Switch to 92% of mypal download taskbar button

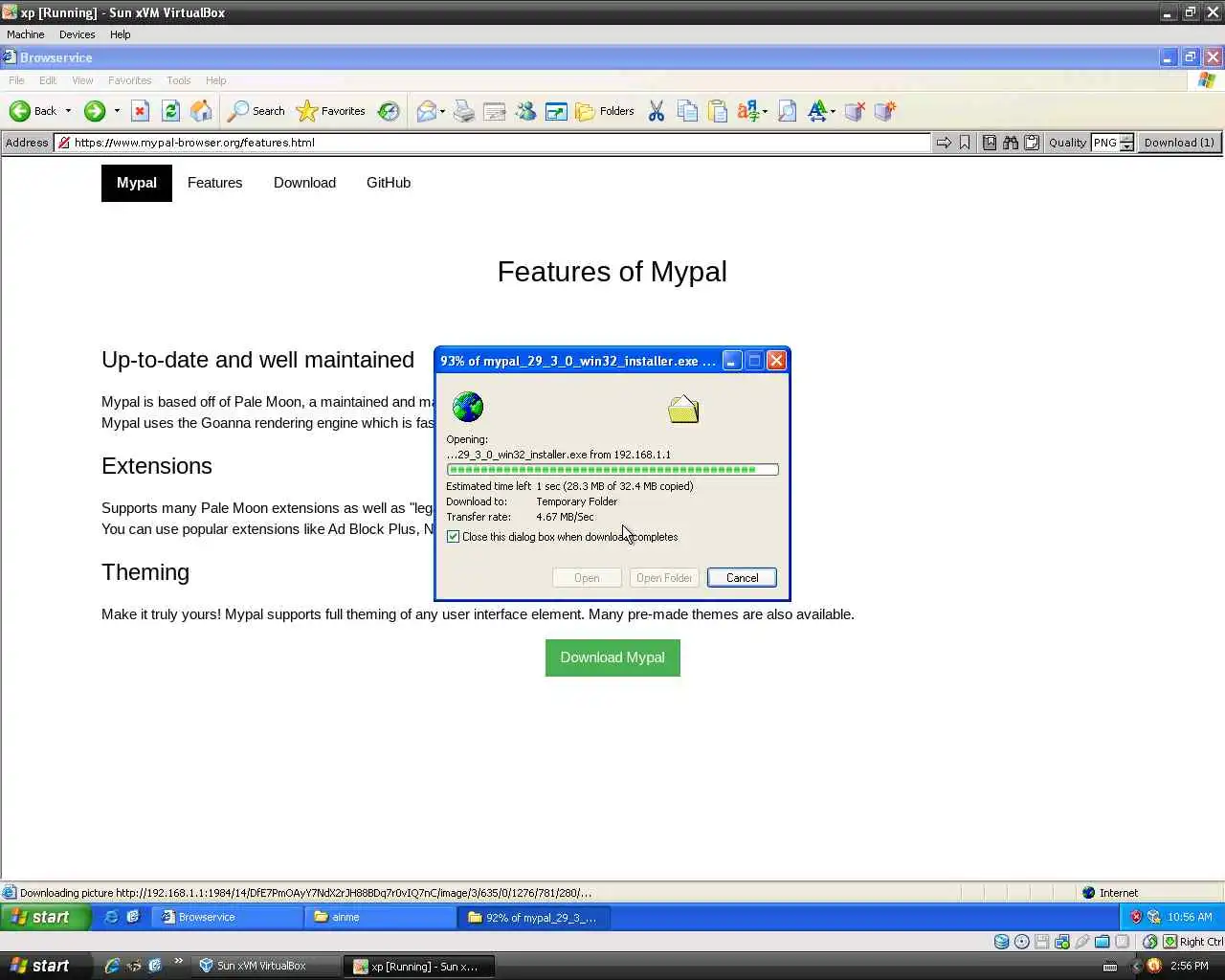534,917
